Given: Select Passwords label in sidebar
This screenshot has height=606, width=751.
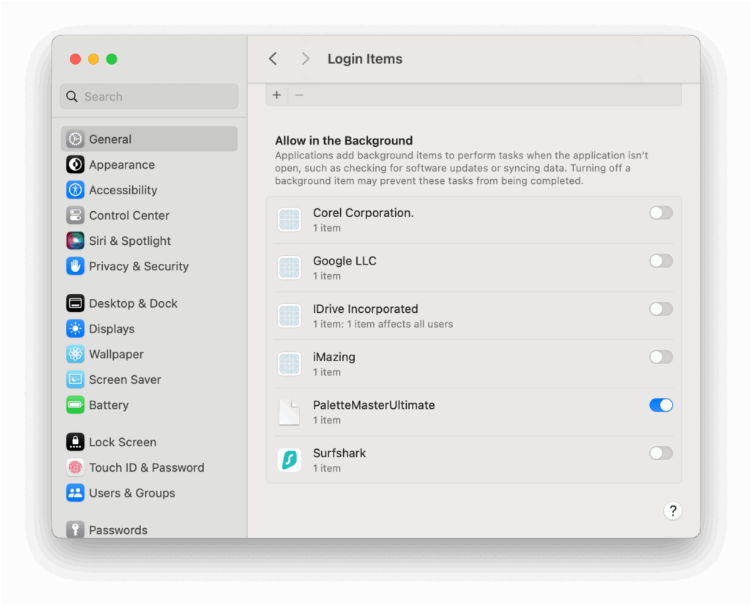Looking at the screenshot, I should (118, 530).
